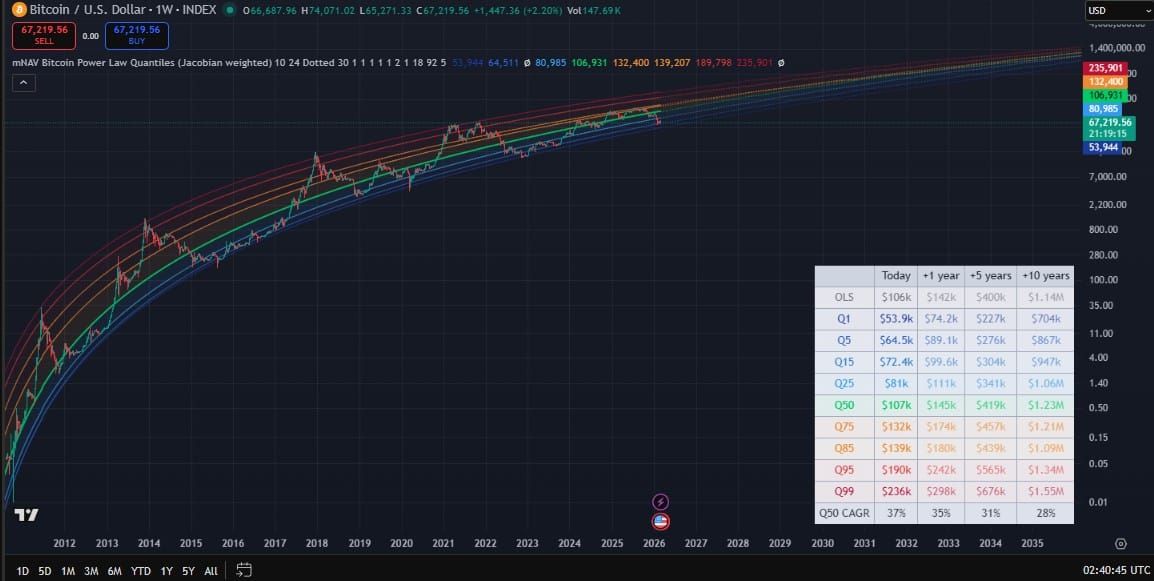Collapse the indicator legend using the up-arrow chevron
The width and height of the screenshot is (1154, 581).
click(x=22, y=82)
